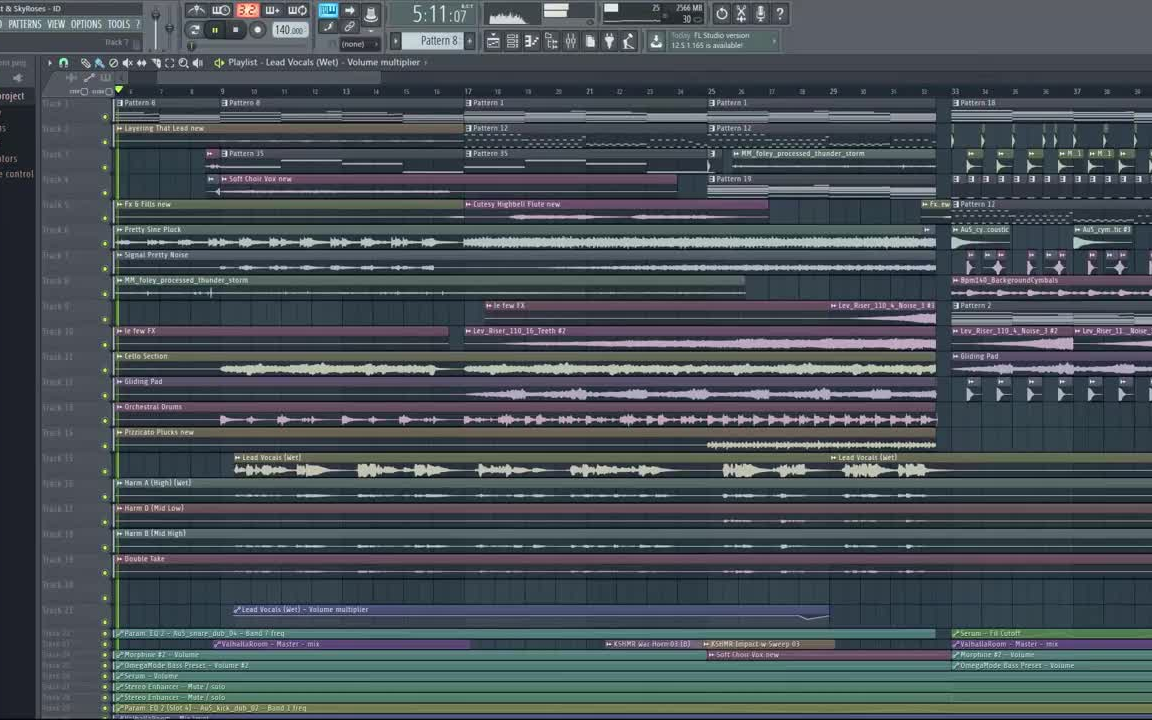Screen dimensions: 1152x720
Task: Open Gliding Pad clip menu on left
Action: 119,382
